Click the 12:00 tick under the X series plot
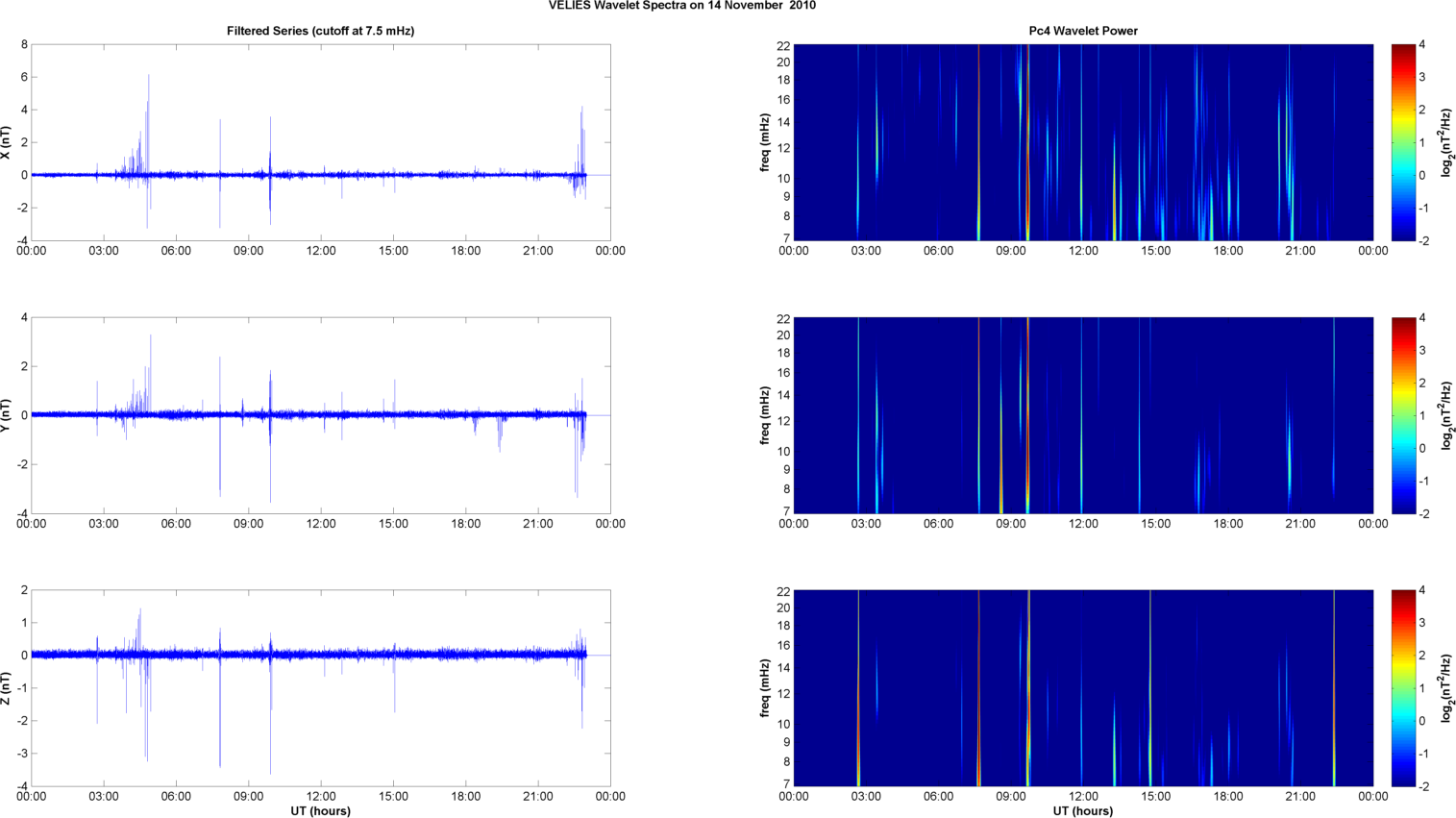Screen dimensions: 1456x818 pyautogui.click(x=321, y=251)
